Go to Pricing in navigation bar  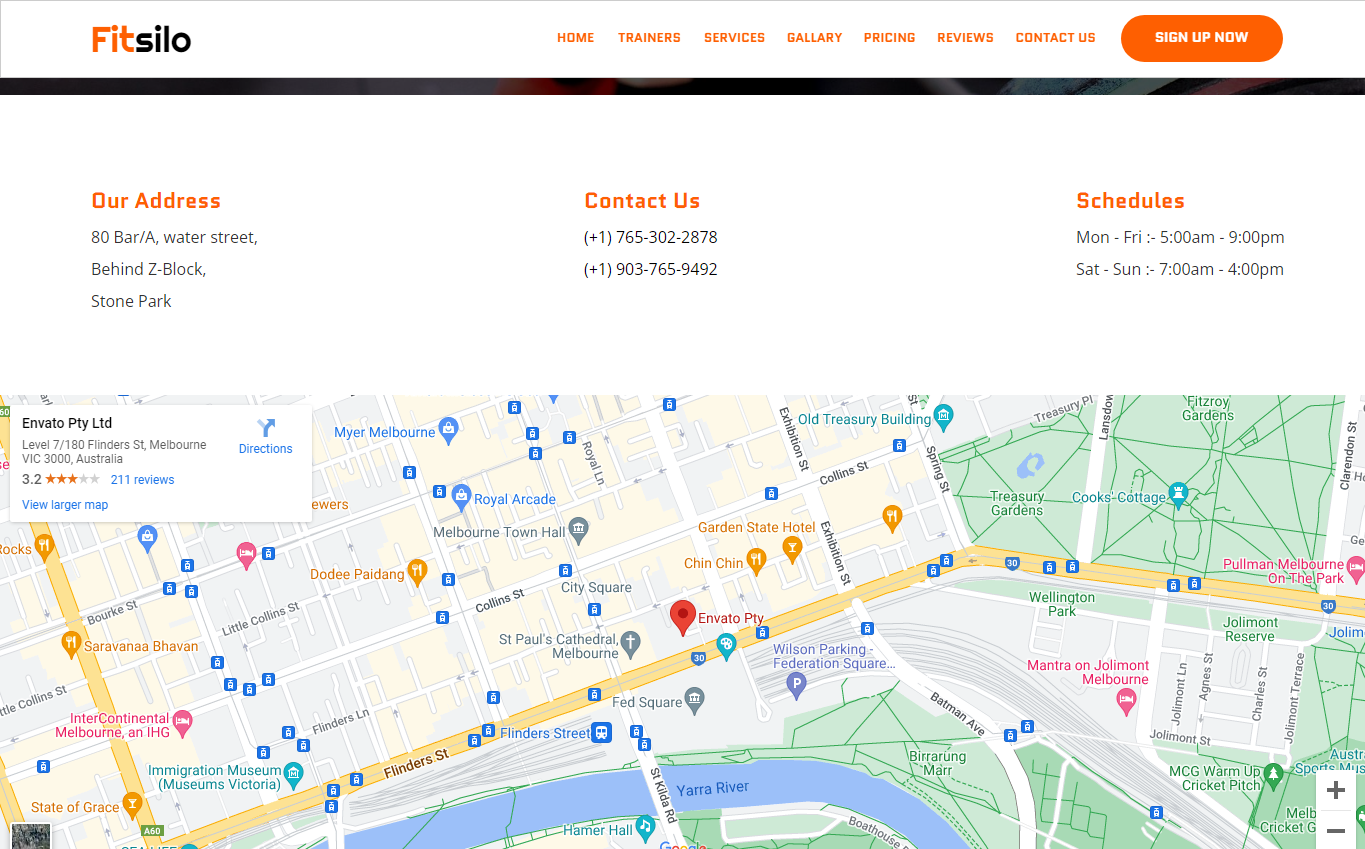pyautogui.click(x=889, y=38)
